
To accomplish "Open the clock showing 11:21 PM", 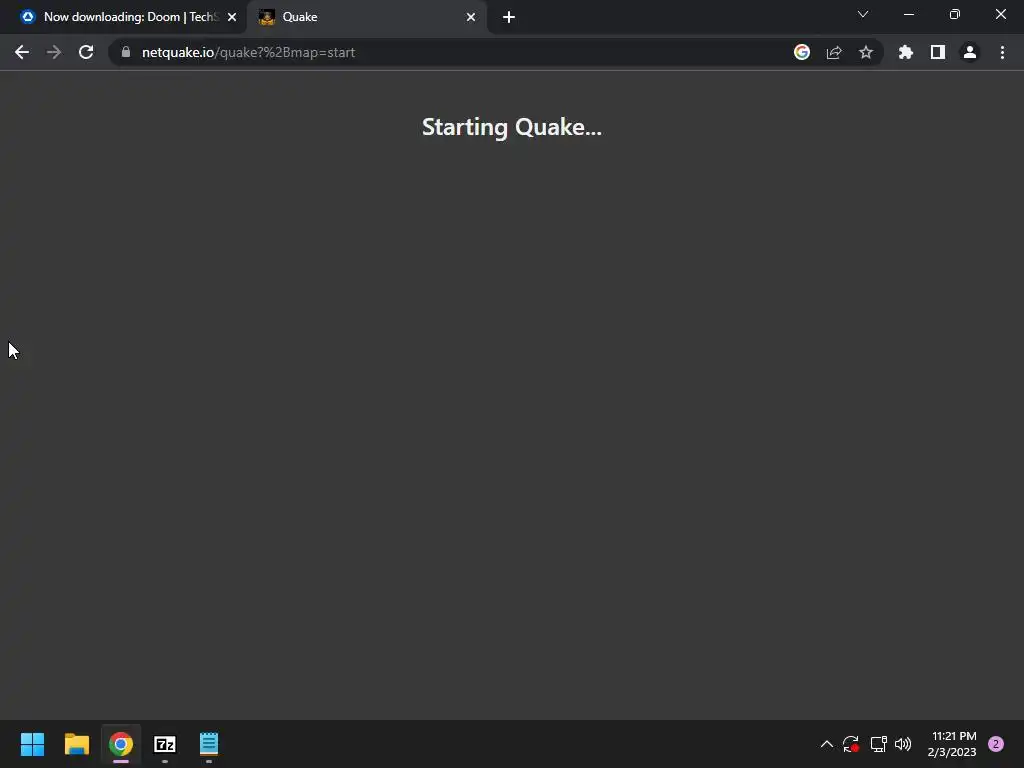I will click(952, 744).
